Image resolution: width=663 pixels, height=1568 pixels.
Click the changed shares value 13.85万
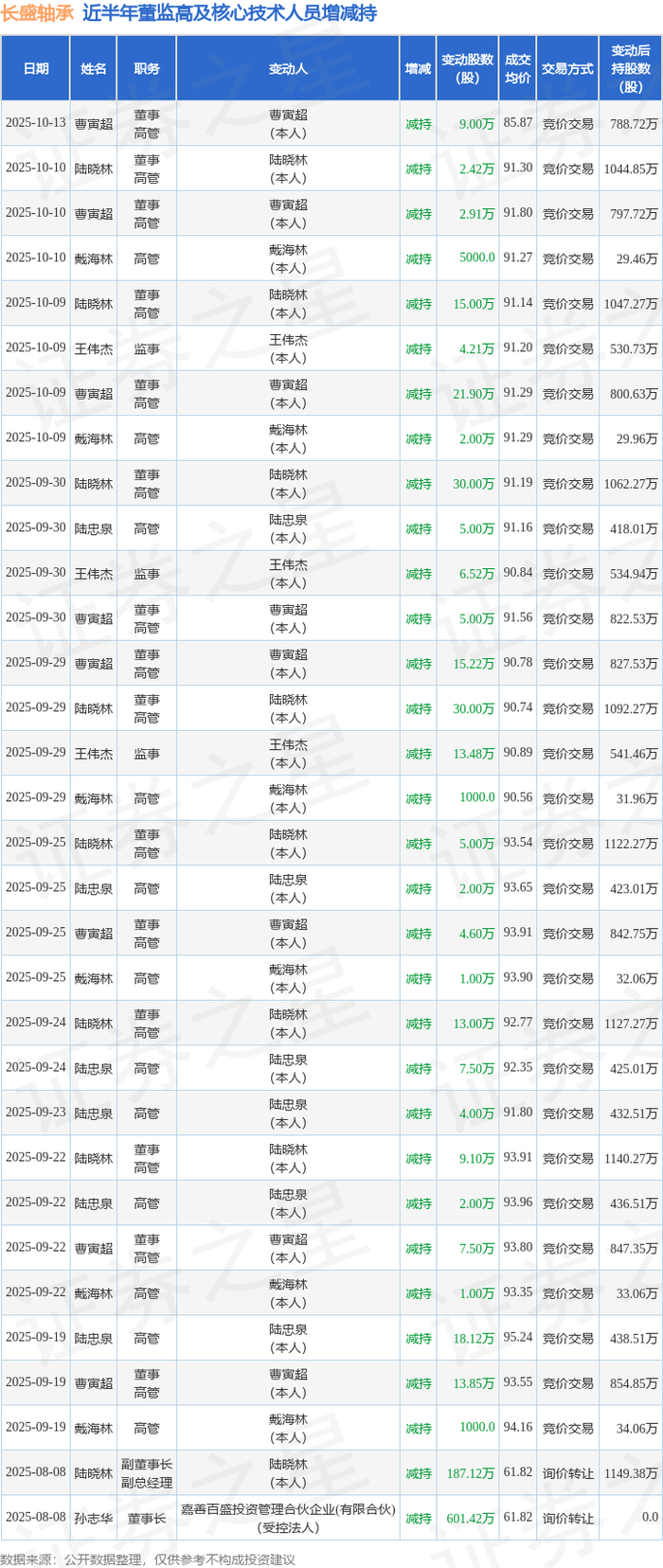click(x=474, y=1382)
